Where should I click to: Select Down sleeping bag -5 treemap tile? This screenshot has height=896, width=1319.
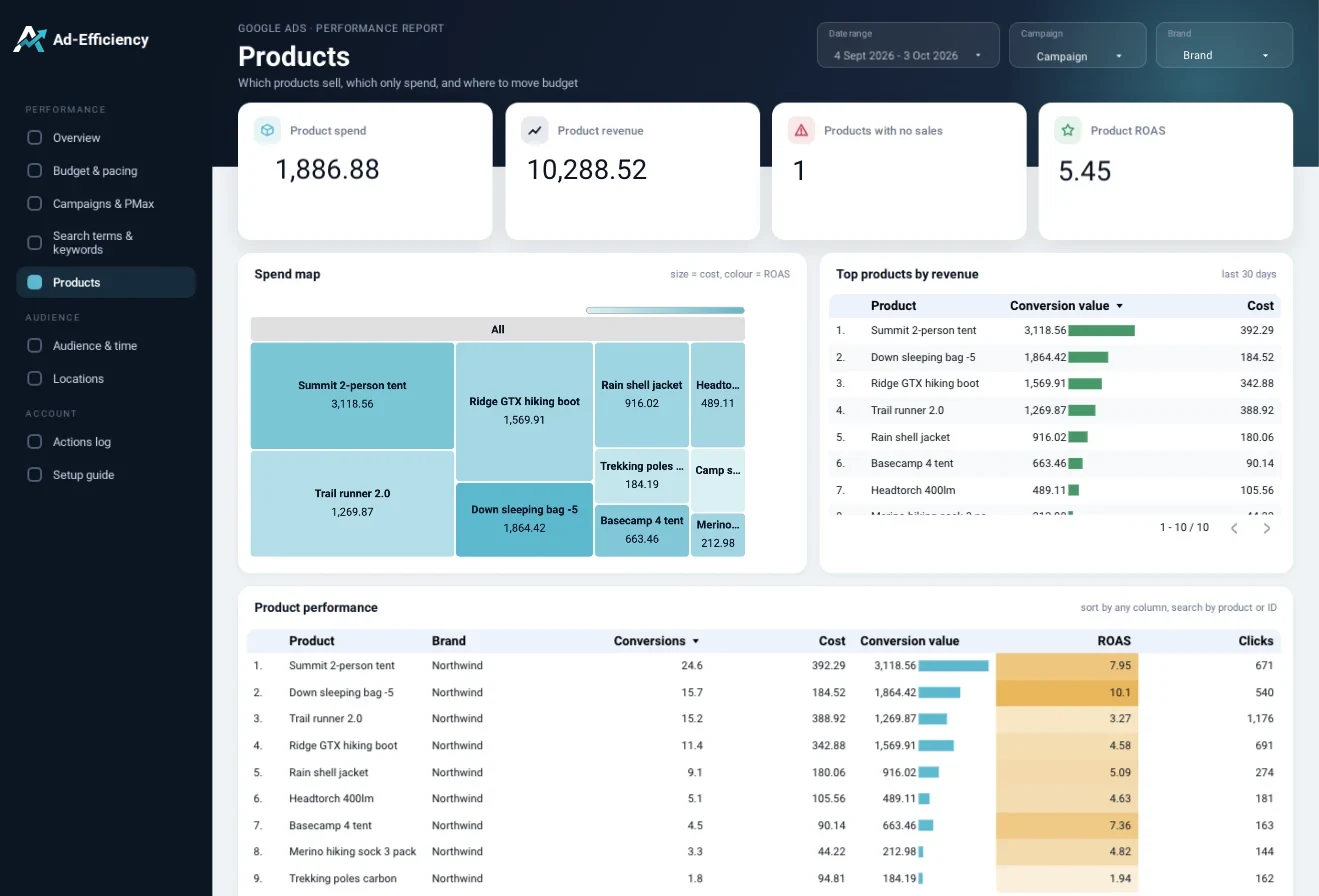[524, 520]
